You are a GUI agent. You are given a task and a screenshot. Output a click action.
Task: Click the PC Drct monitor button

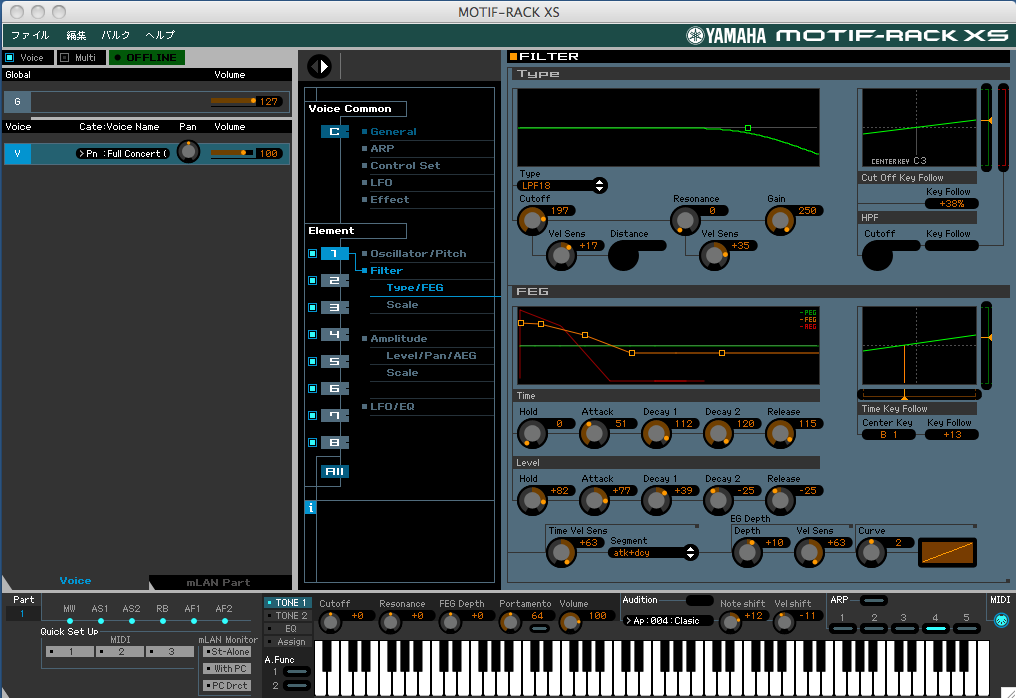tap(227, 686)
